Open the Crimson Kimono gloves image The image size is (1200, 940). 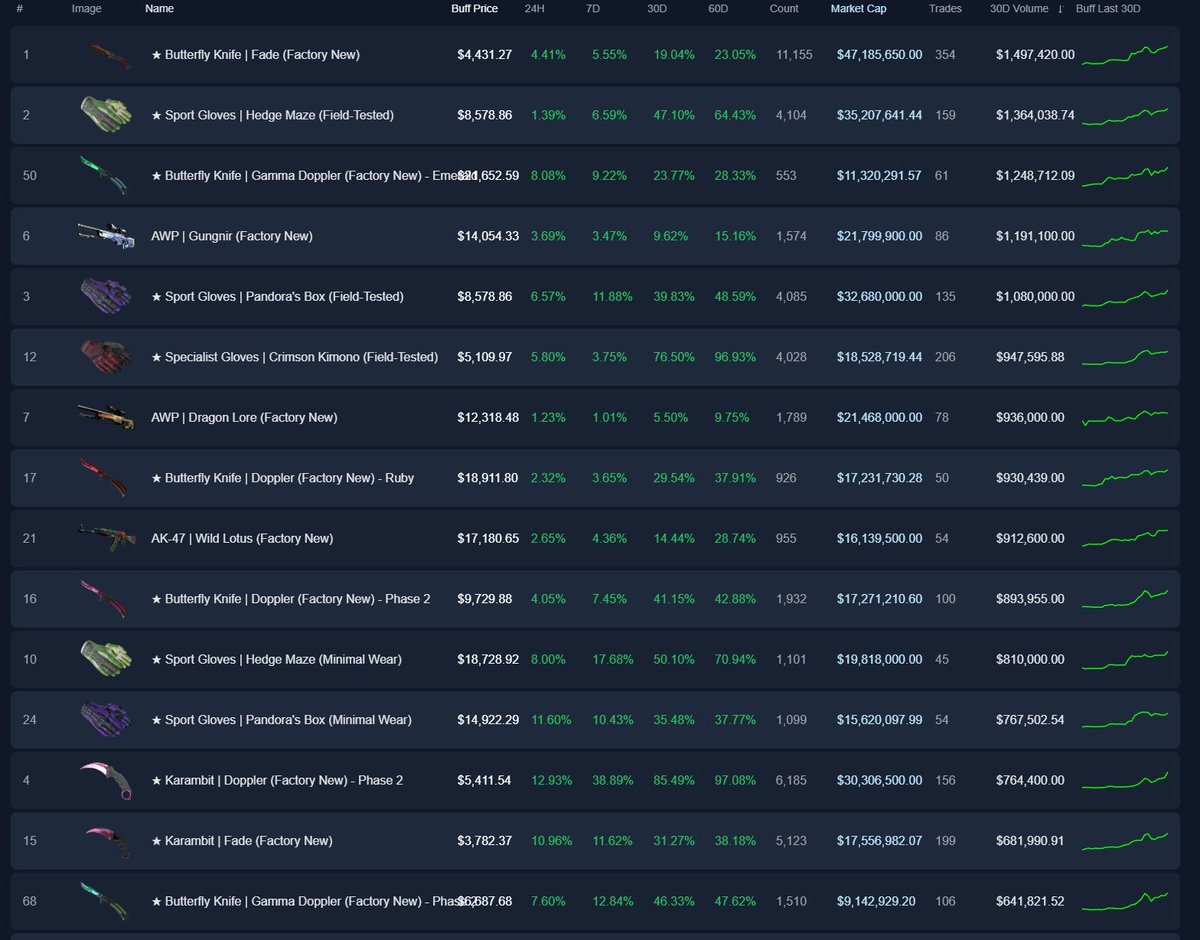(x=105, y=357)
